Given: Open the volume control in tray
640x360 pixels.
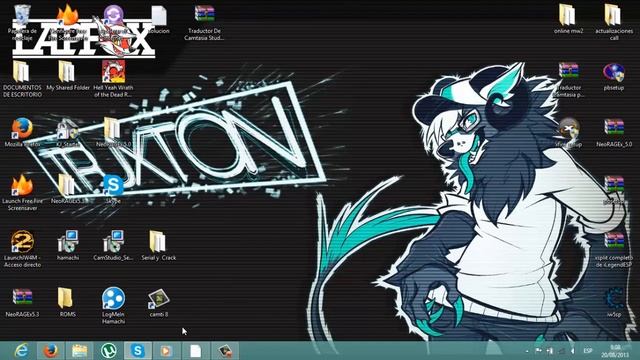Looking at the screenshot, I should point(573,351).
